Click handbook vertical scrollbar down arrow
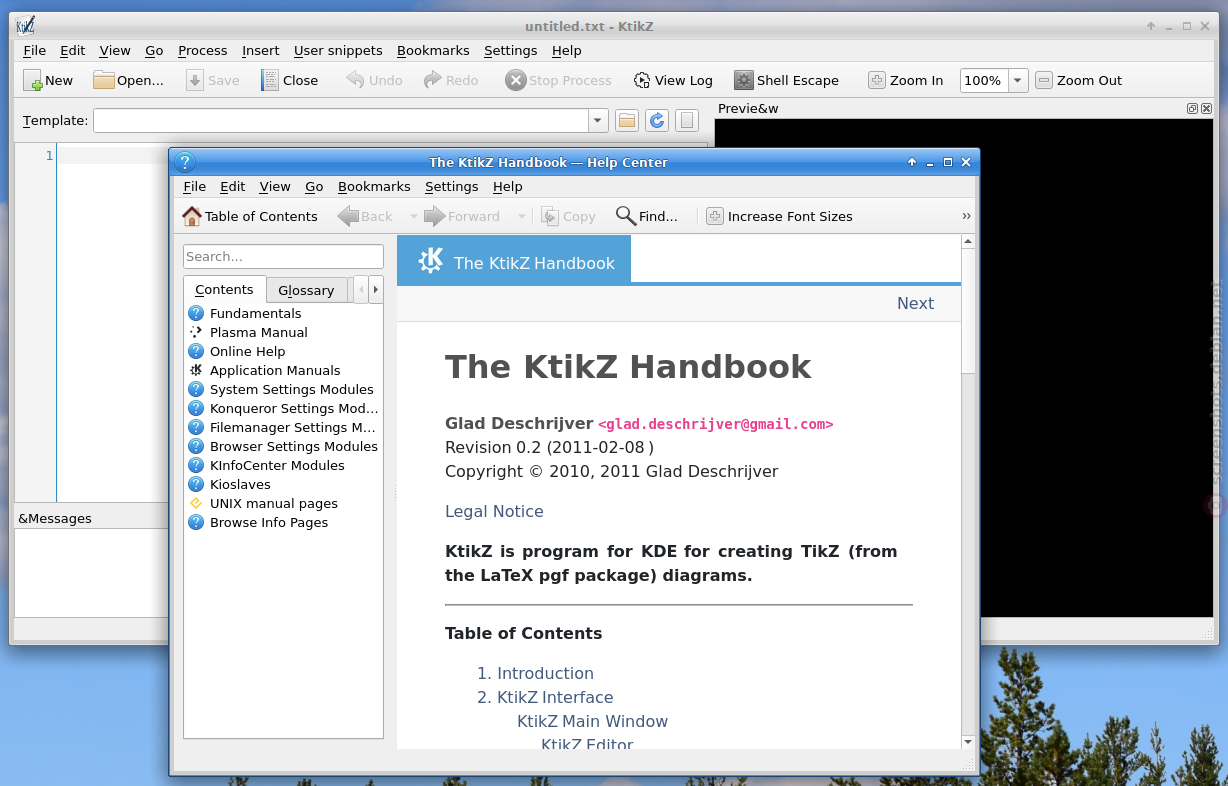This screenshot has width=1228, height=786. click(967, 741)
